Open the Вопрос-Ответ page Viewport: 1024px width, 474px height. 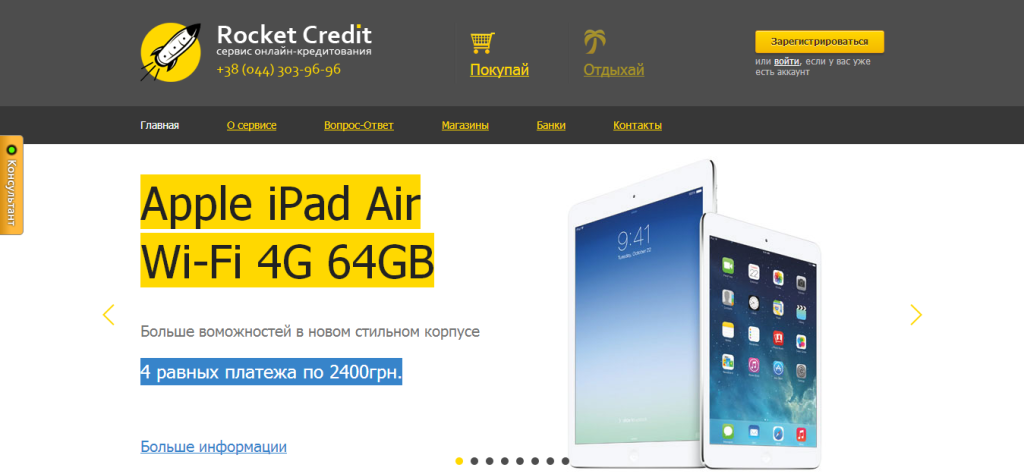pyautogui.click(x=359, y=125)
